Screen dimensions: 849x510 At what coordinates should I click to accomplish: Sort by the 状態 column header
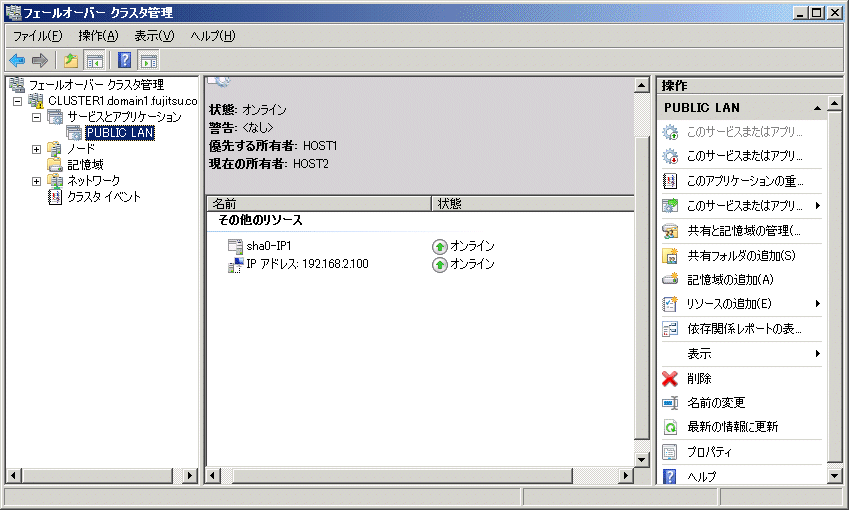(532, 204)
